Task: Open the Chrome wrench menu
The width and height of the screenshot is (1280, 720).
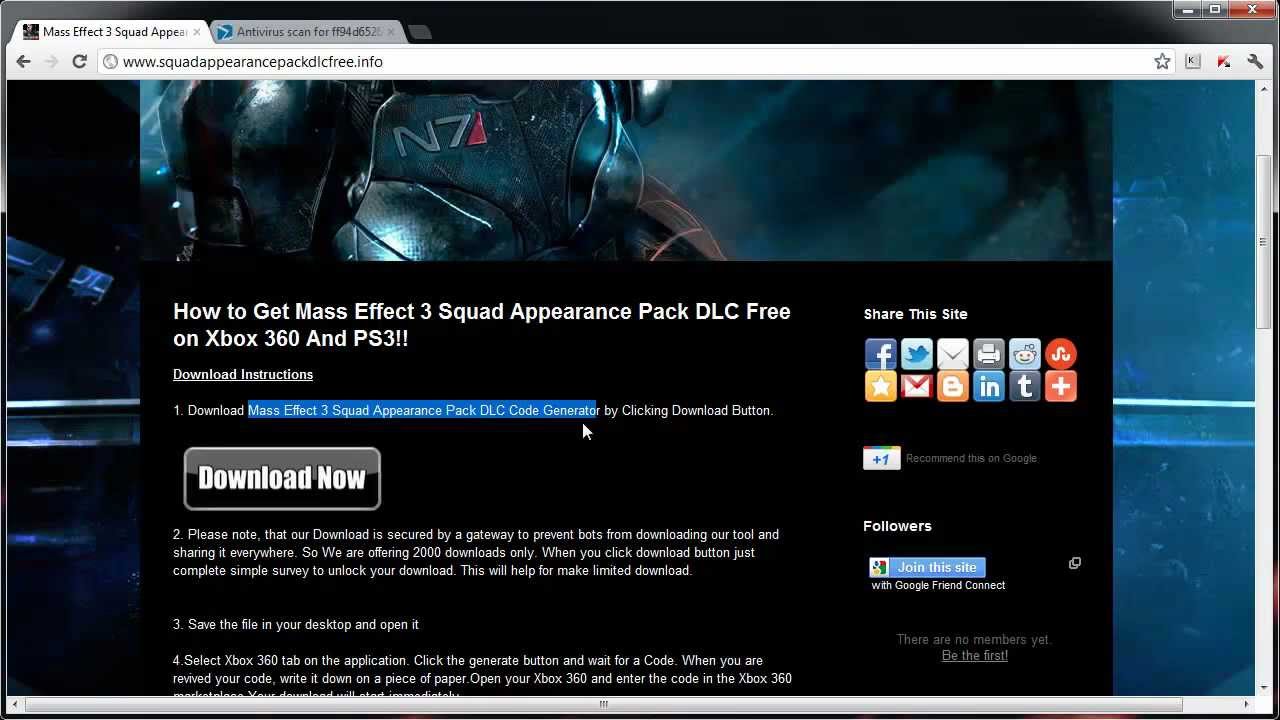Action: pos(1256,62)
